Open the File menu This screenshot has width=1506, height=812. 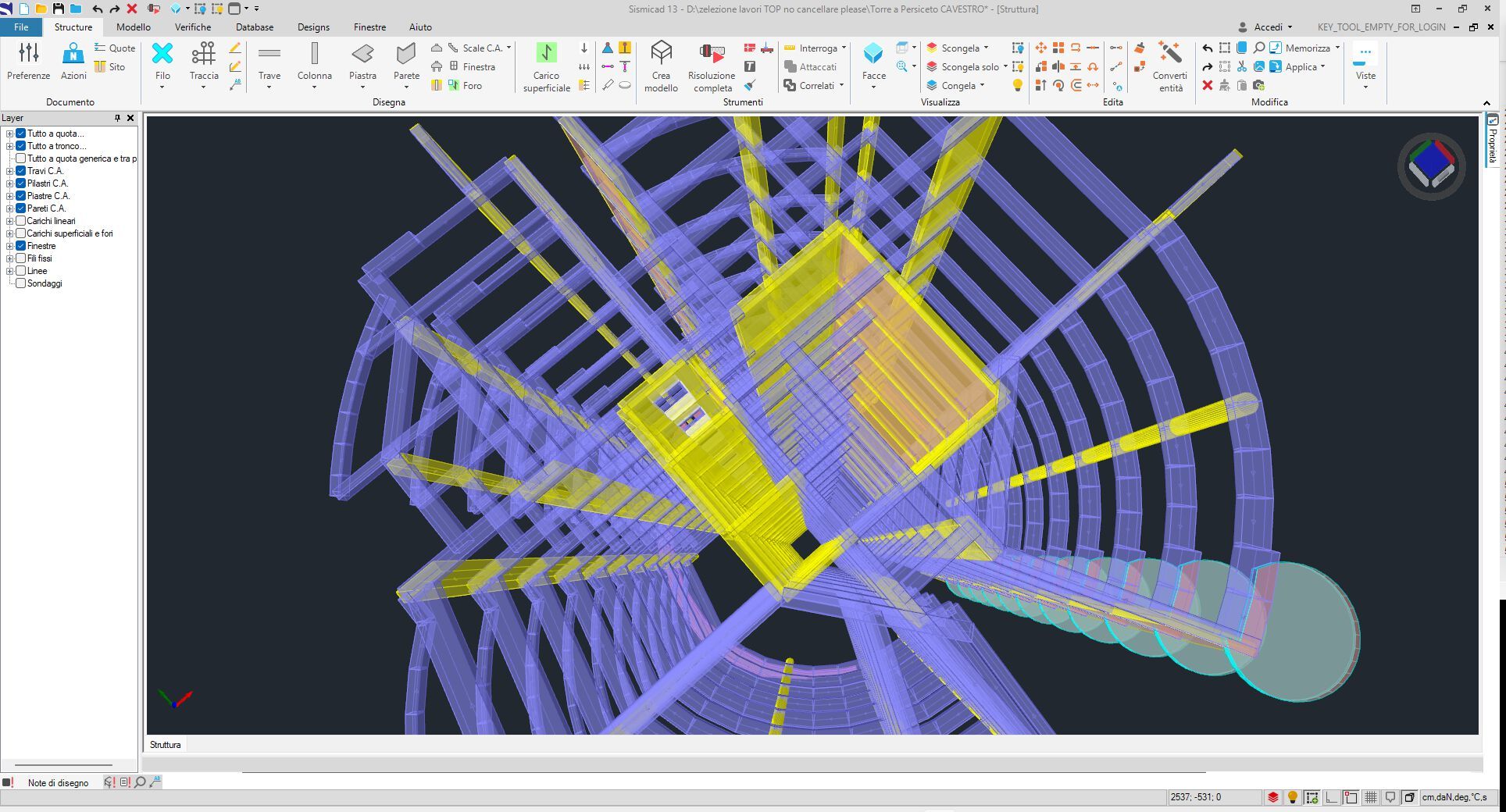[21, 27]
